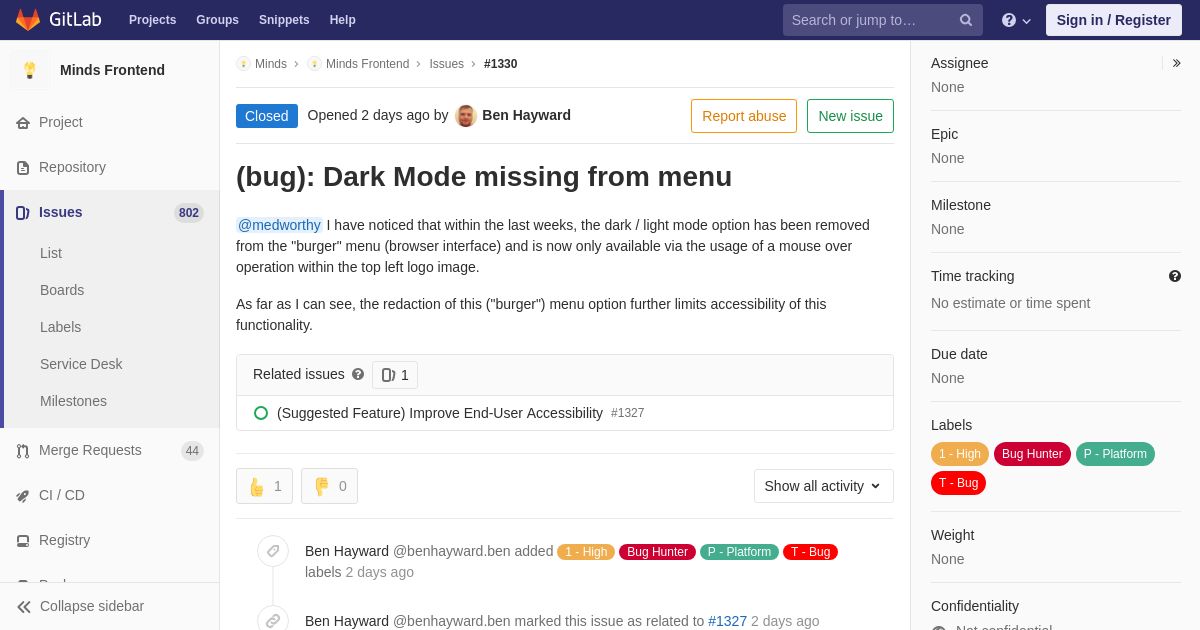Give a thumbs down reaction
1200x630 pixels.
(329, 486)
